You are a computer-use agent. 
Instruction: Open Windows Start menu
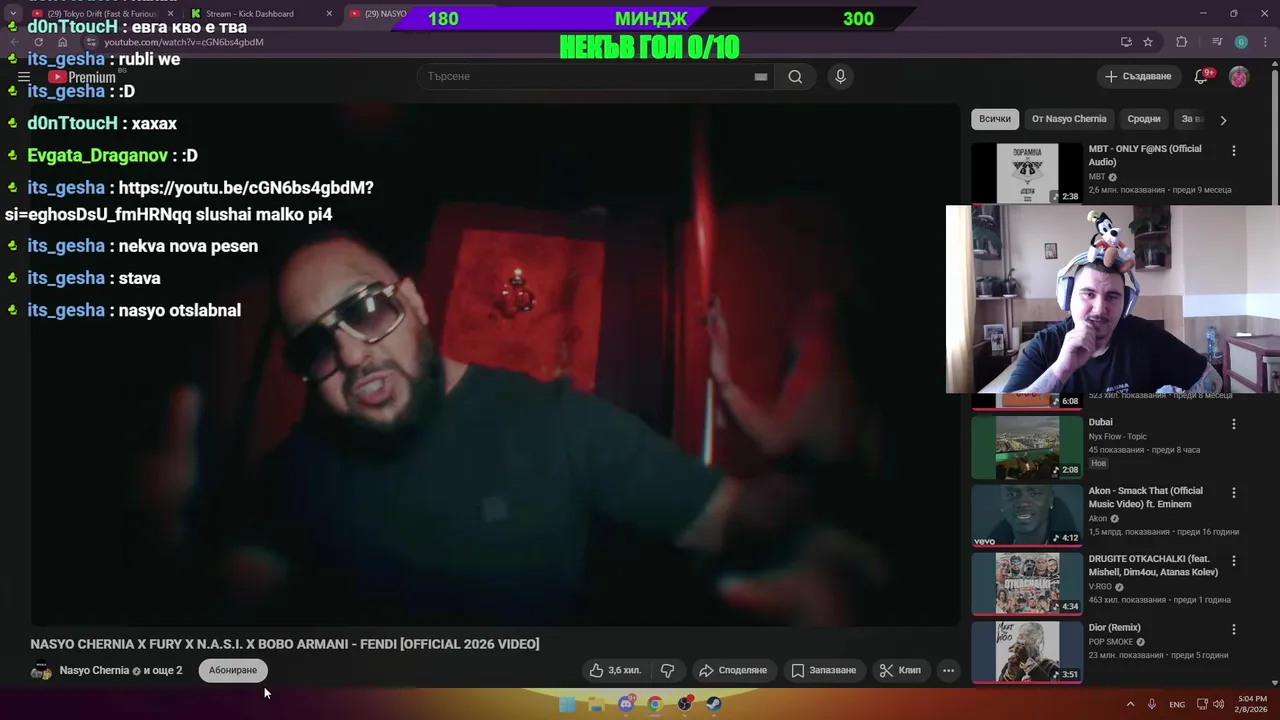(x=567, y=704)
